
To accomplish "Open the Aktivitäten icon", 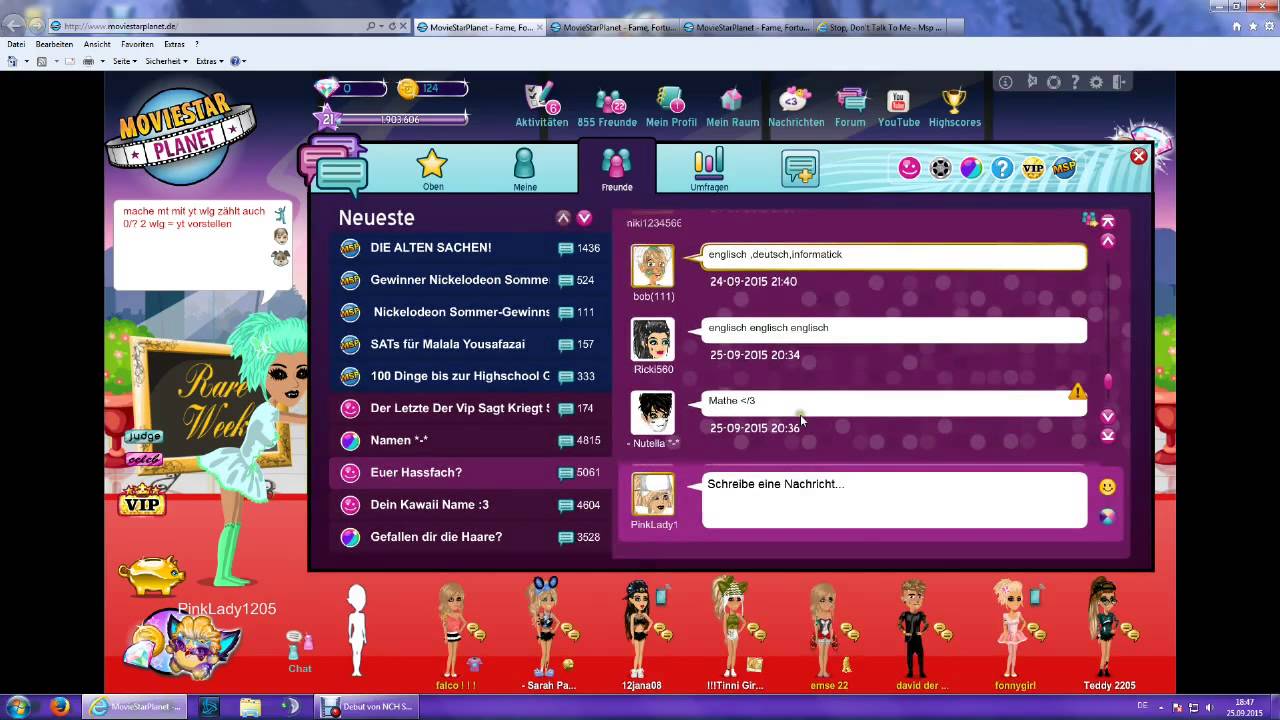I will pyautogui.click(x=541, y=107).
